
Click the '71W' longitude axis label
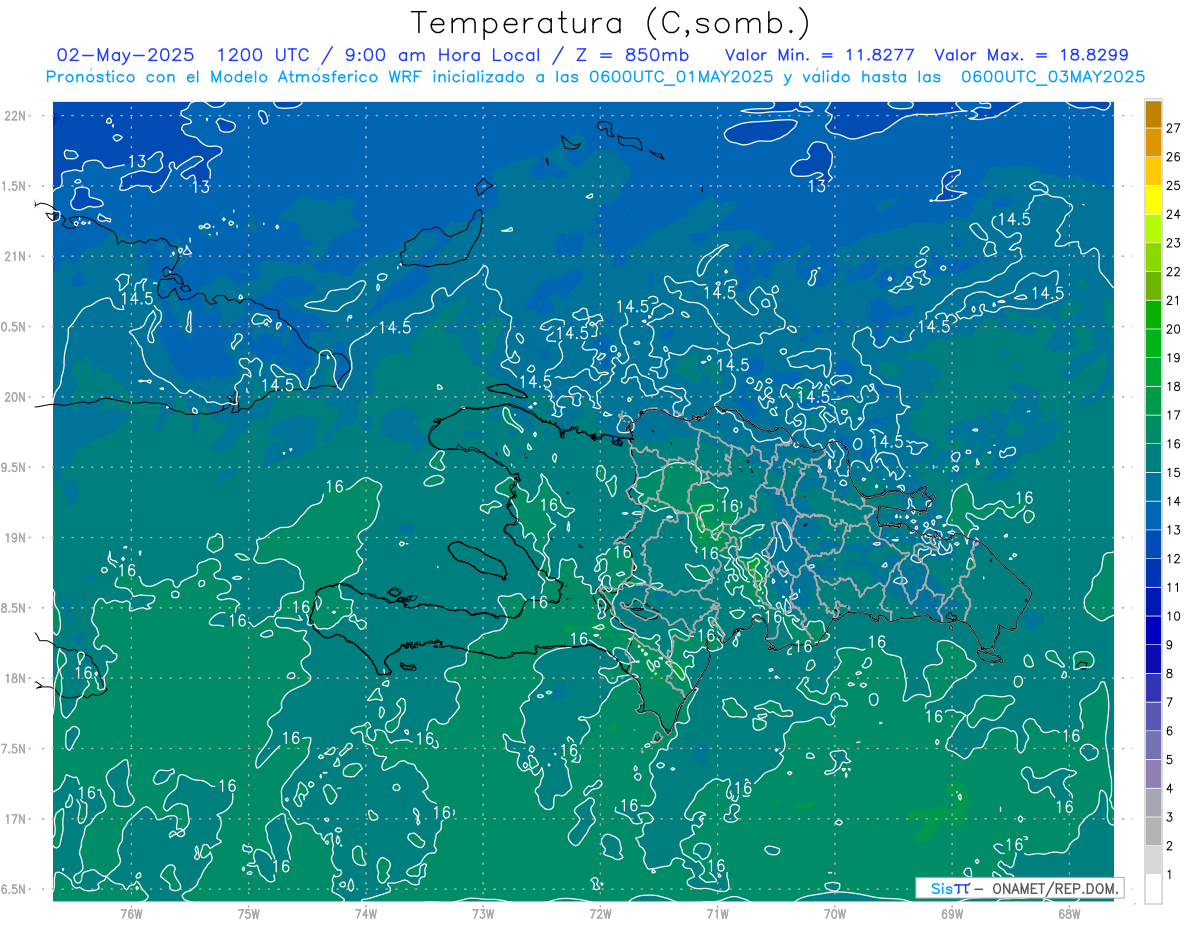click(x=717, y=913)
